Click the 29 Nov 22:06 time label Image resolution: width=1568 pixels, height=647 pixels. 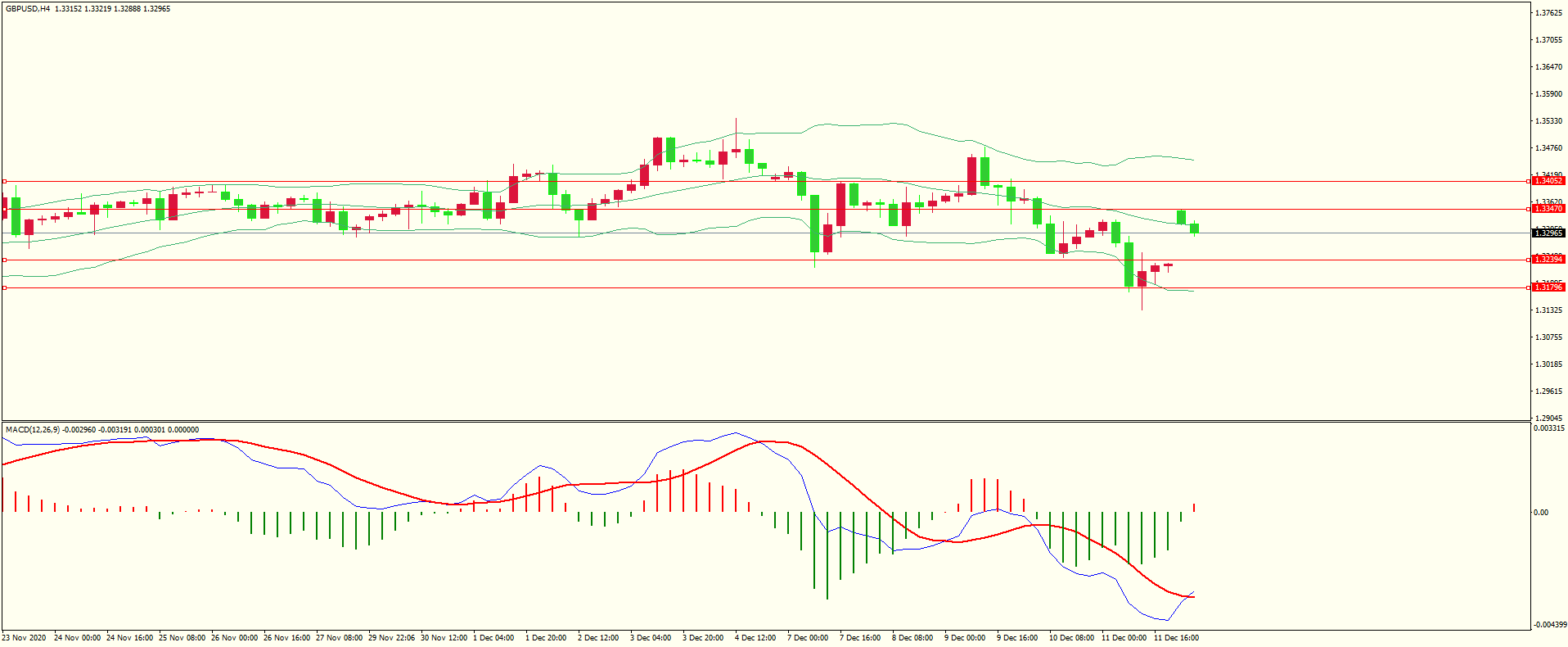point(391,638)
